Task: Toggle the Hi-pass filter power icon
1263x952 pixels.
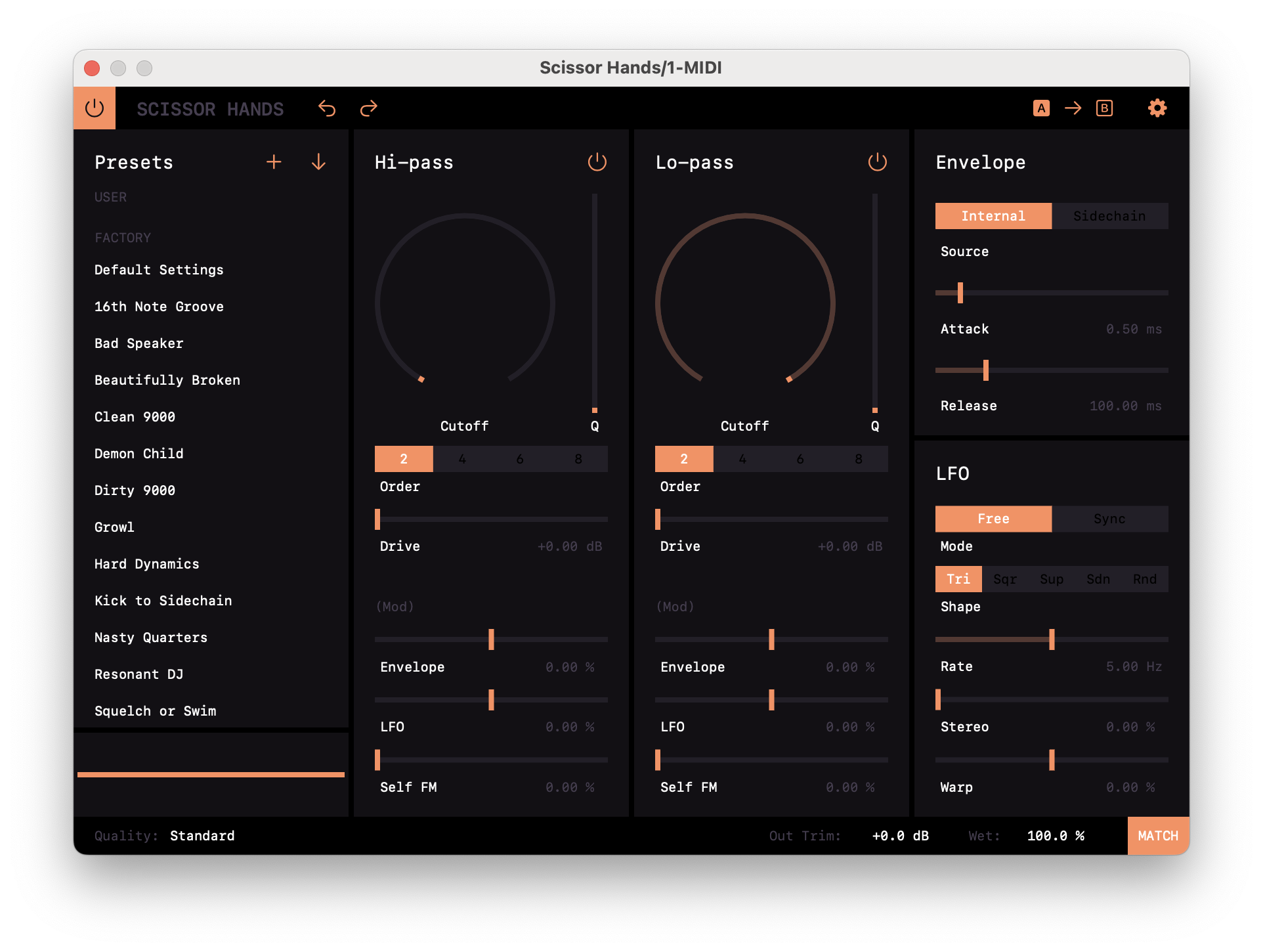Action: 597,162
